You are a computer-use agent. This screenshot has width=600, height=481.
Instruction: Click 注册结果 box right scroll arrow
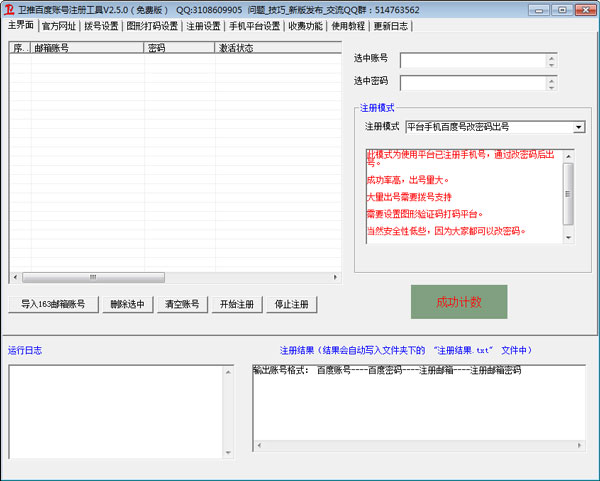579,445
